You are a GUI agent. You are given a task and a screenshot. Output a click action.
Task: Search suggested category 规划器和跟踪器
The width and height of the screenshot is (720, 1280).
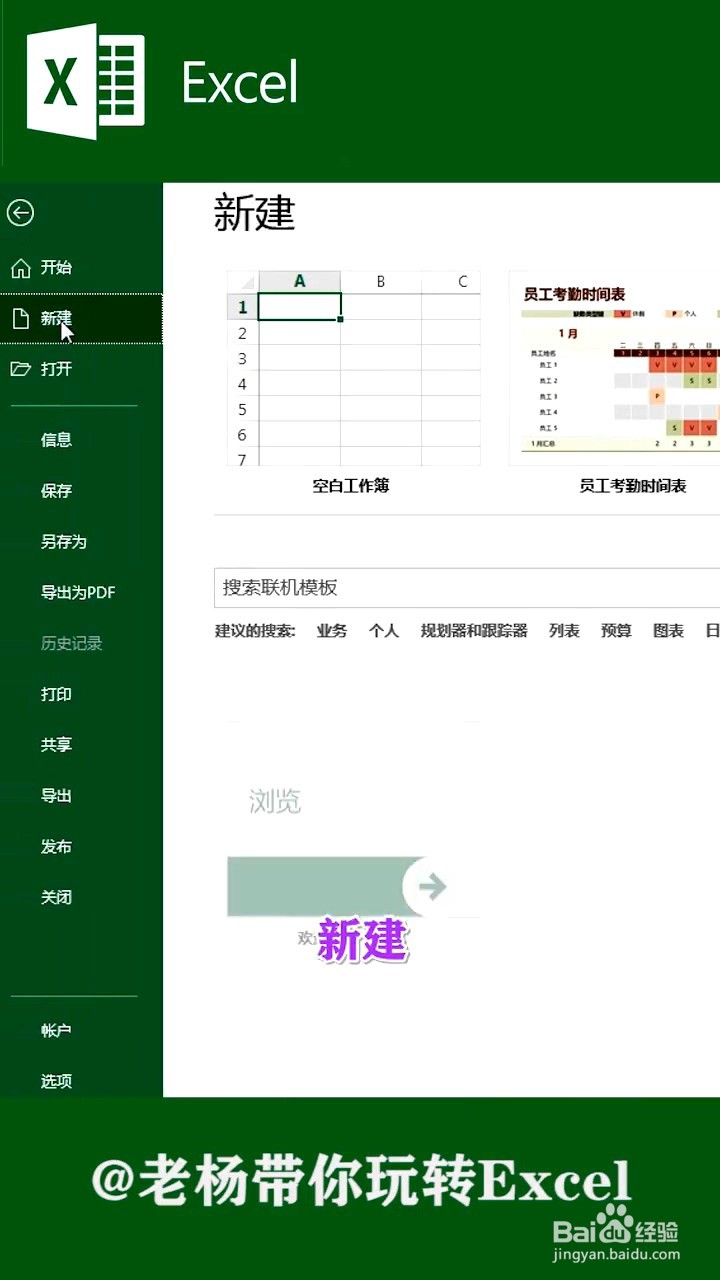[474, 631]
